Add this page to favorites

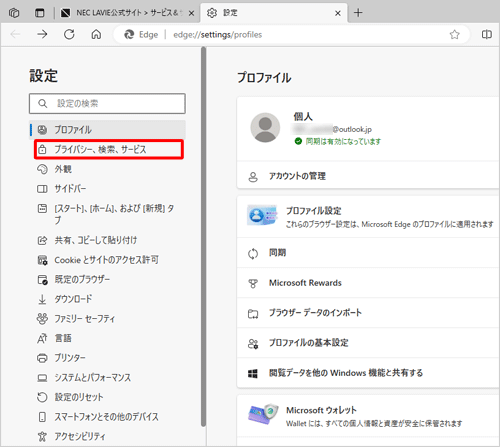(454, 34)
